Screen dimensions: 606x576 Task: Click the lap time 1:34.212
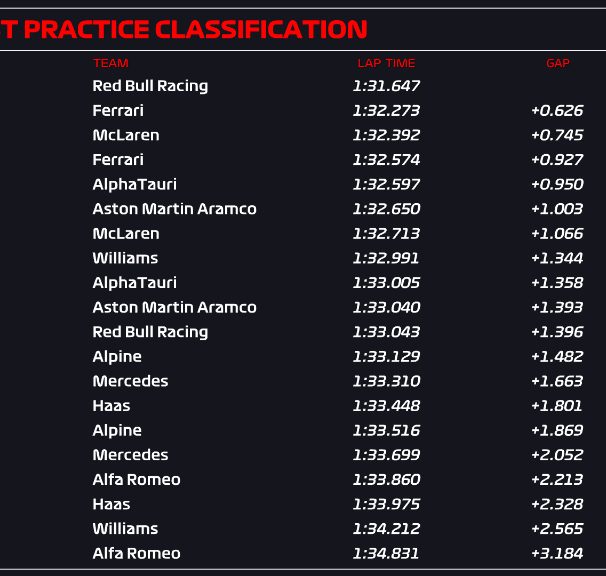click(x=386, y=529)
